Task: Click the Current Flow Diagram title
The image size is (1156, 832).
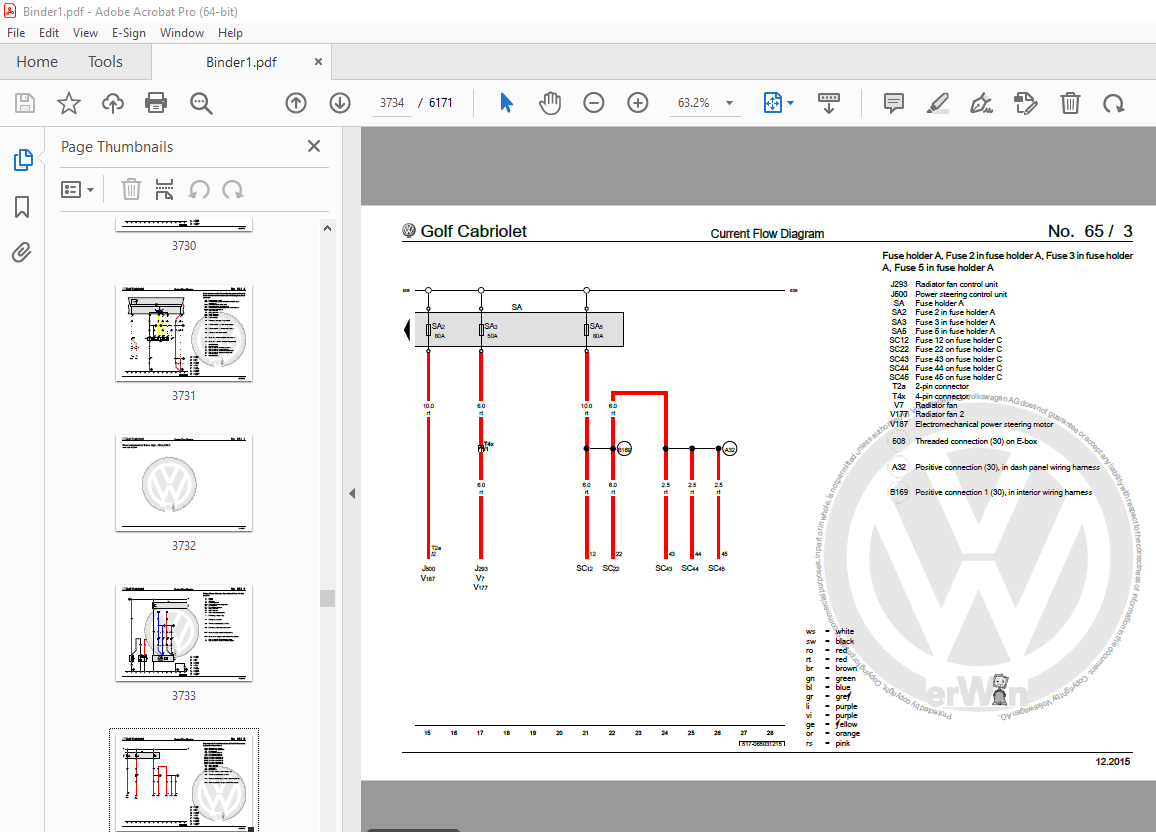Action: (x=767, y=234)
